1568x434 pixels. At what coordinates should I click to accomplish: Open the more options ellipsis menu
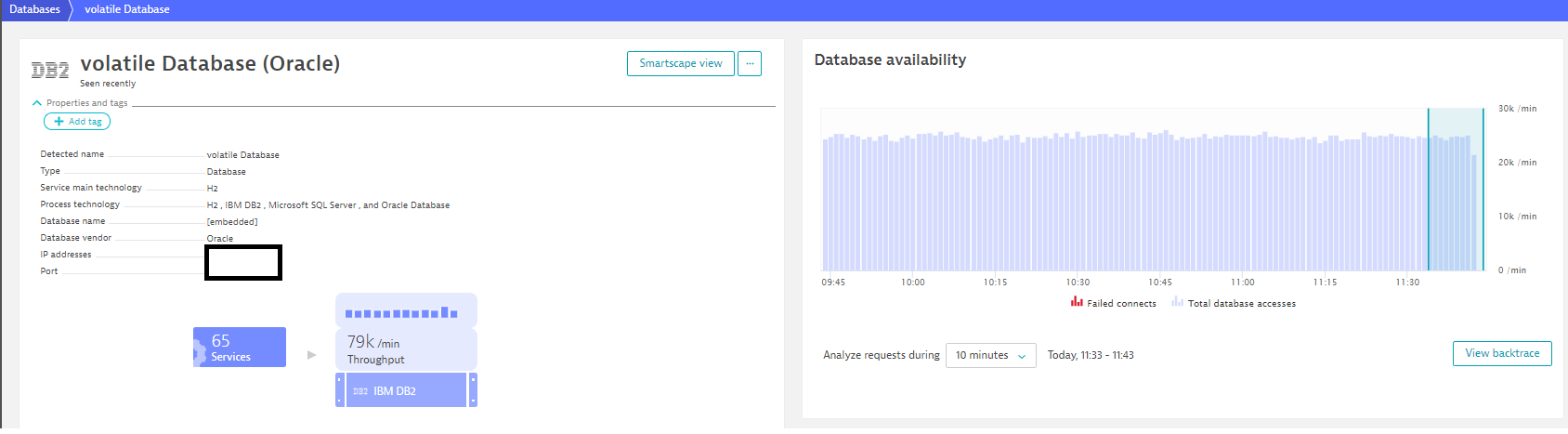(750, 63)
